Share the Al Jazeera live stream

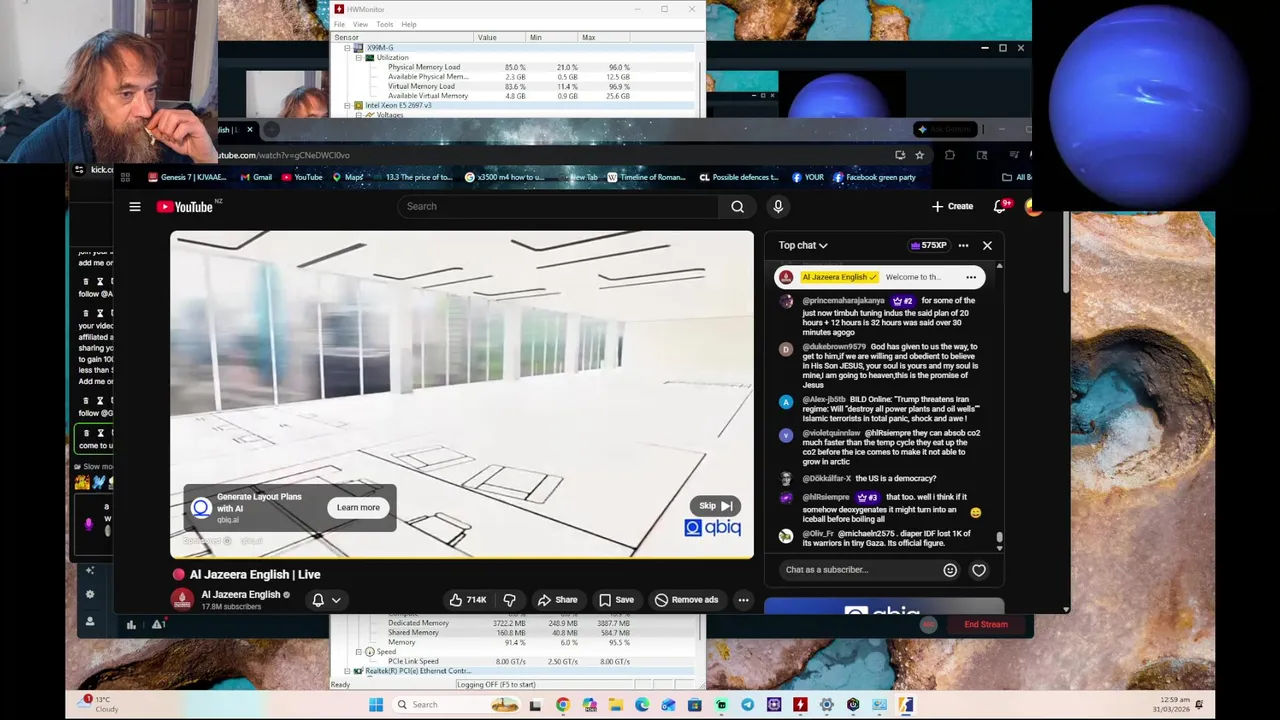point(557,600)
